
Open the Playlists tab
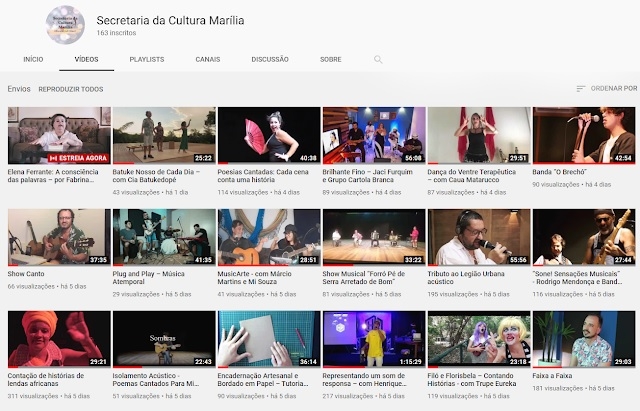coord(147,60)
